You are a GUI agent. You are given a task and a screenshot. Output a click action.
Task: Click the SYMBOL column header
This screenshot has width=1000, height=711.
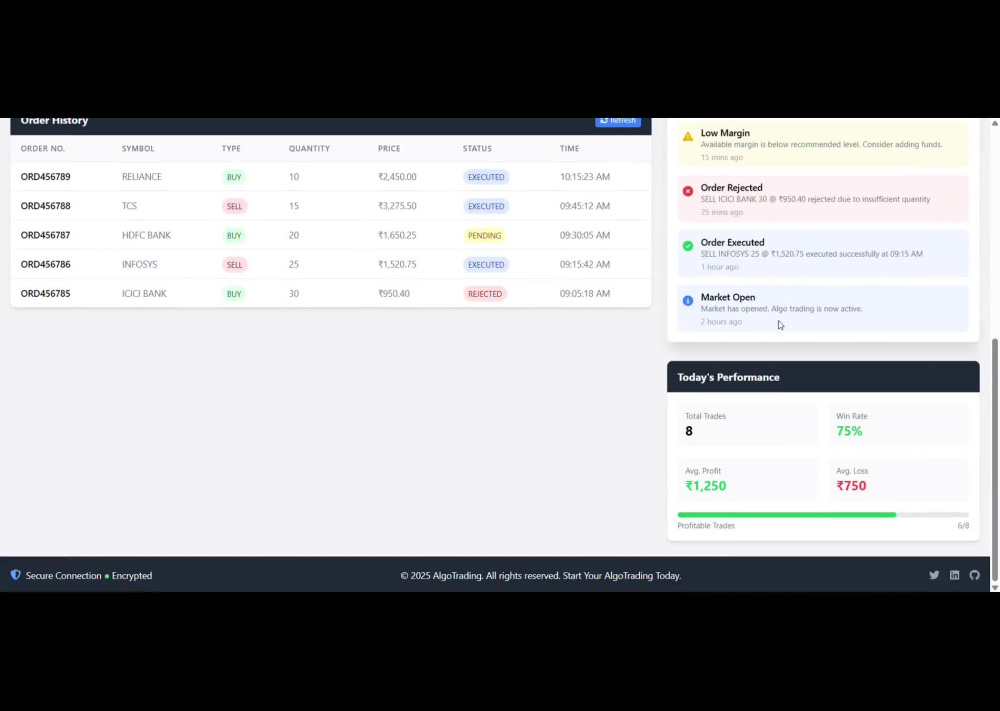[x=138, y=149]
